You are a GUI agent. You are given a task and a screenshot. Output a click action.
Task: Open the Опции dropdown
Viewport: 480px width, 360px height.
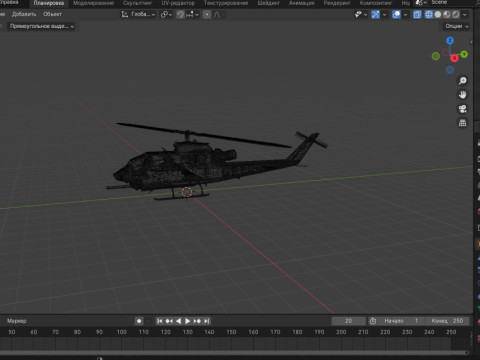pos(457,26)
